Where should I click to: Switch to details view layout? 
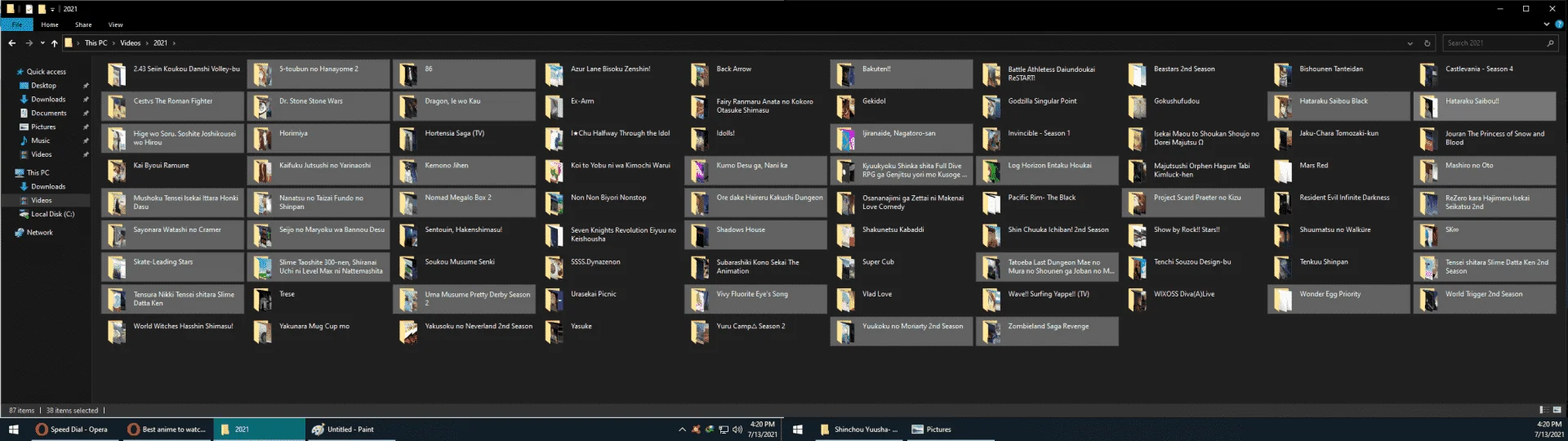[x=1543, y=410]
